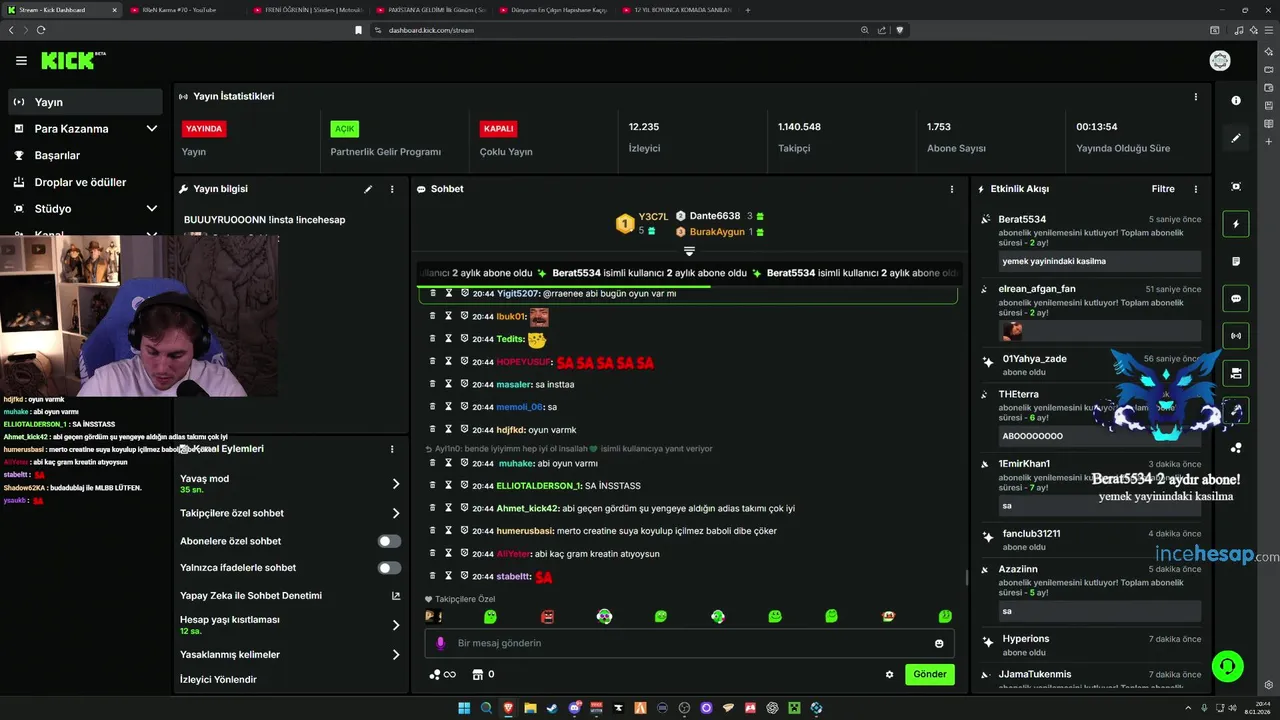Open the Yayın sidebar item
The width and height of the screenshot is (1280, 720).
[85, 102]
